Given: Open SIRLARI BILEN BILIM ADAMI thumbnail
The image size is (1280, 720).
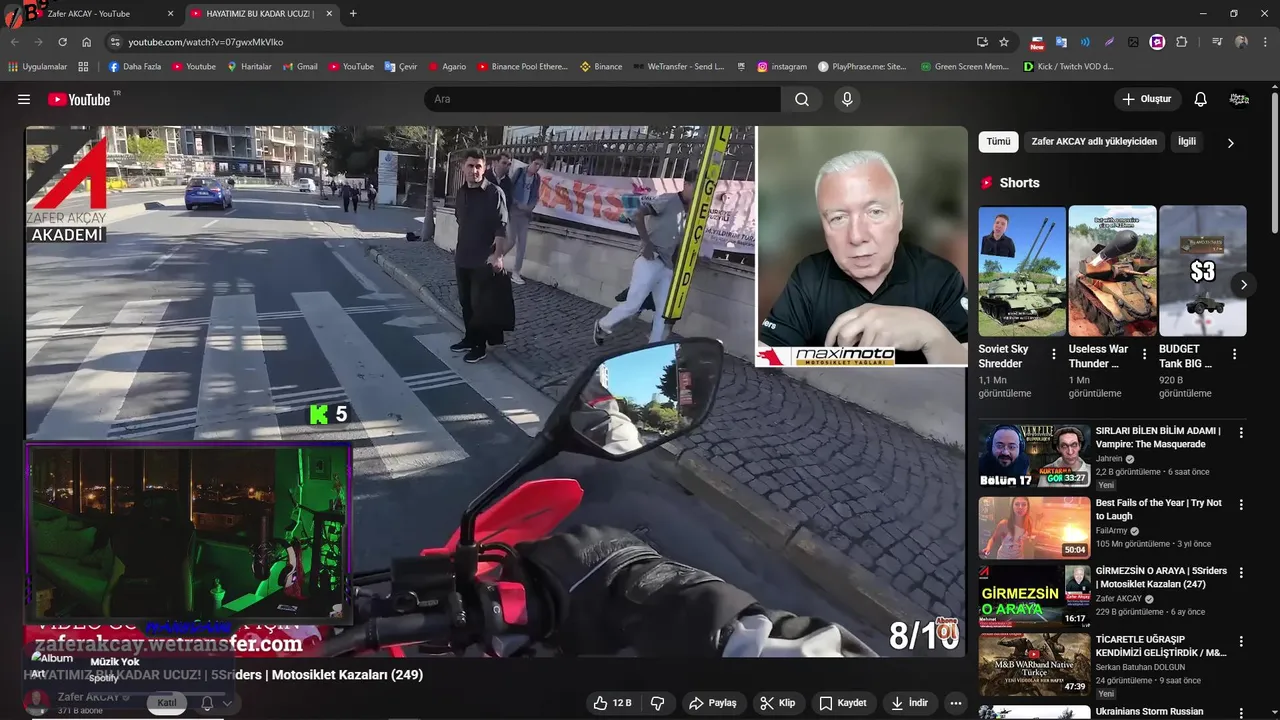Looking at the screenshot, I should pyautogui.click(x=1034, y=455).
